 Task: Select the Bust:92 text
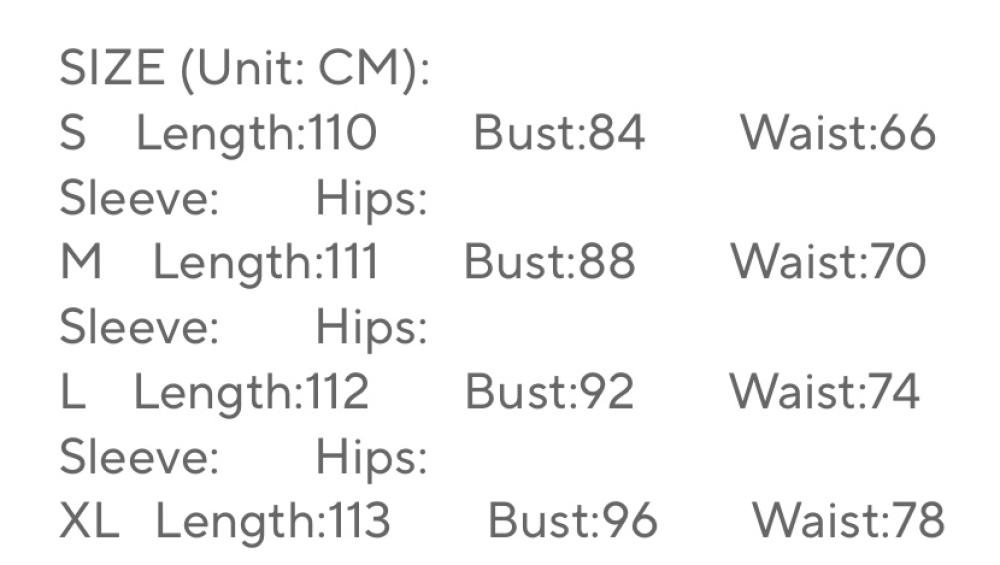(x=549, y=392)
